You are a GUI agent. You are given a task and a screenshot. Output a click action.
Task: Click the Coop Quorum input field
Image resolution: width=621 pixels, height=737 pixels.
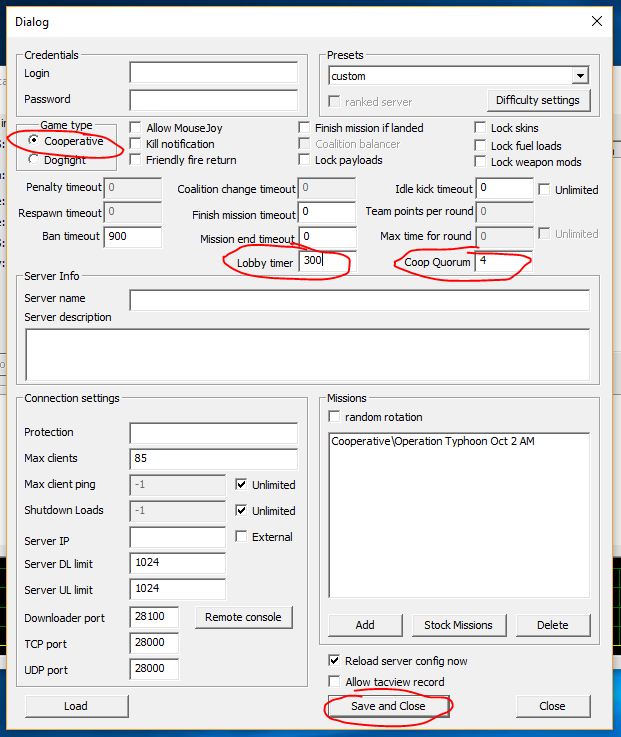tap(502, 262)
